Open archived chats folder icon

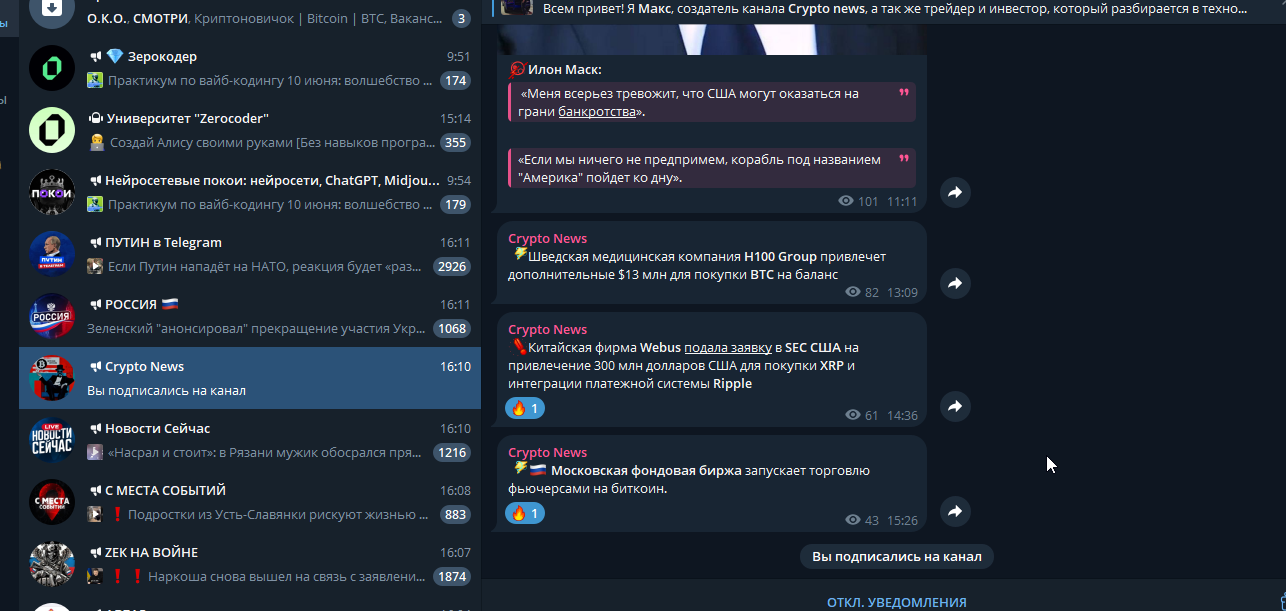coord(52,12)
